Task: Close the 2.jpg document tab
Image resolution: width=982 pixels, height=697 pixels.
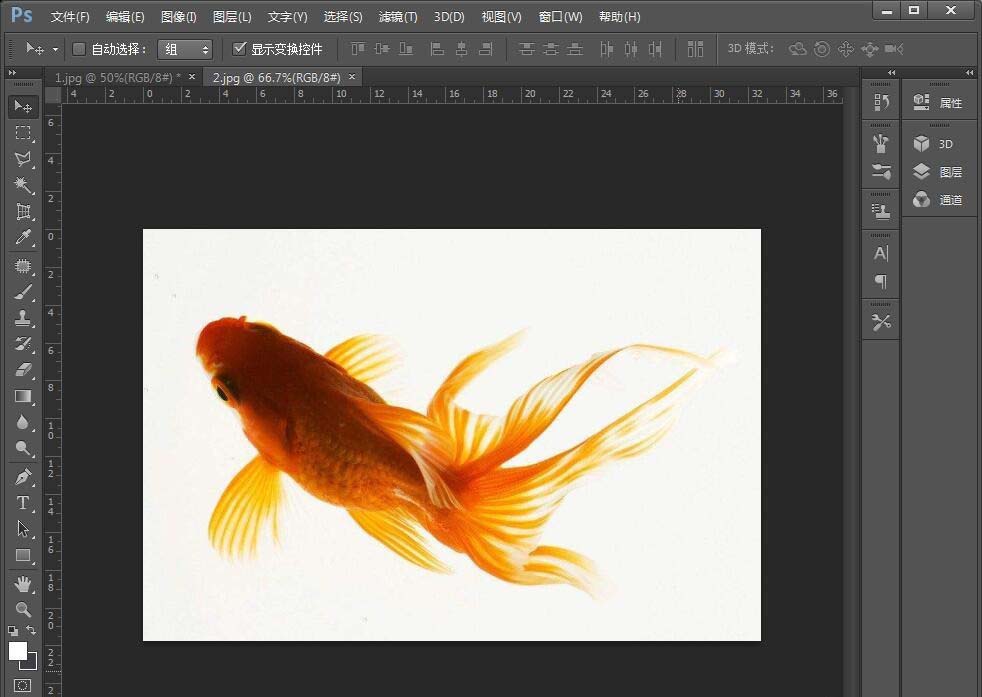Action: pos(352,76)
